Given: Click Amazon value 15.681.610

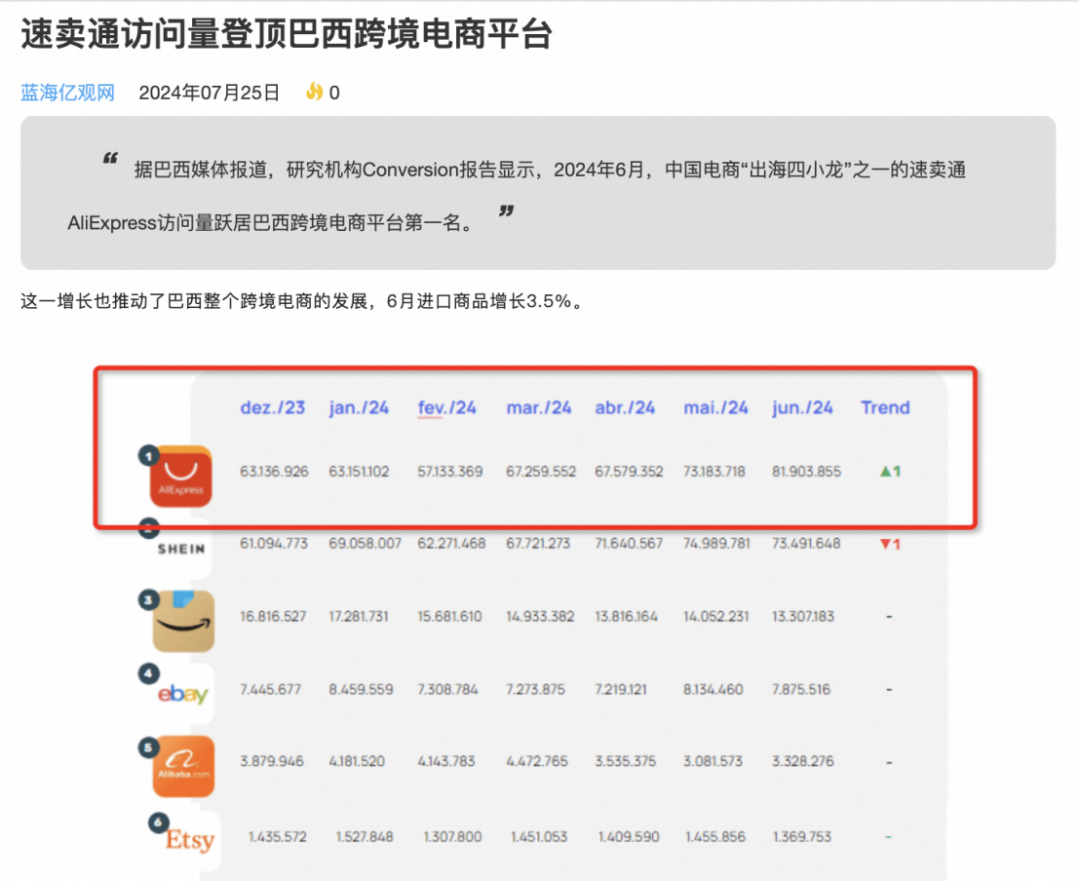Looking at the screenshot, I should pos(450,616).
